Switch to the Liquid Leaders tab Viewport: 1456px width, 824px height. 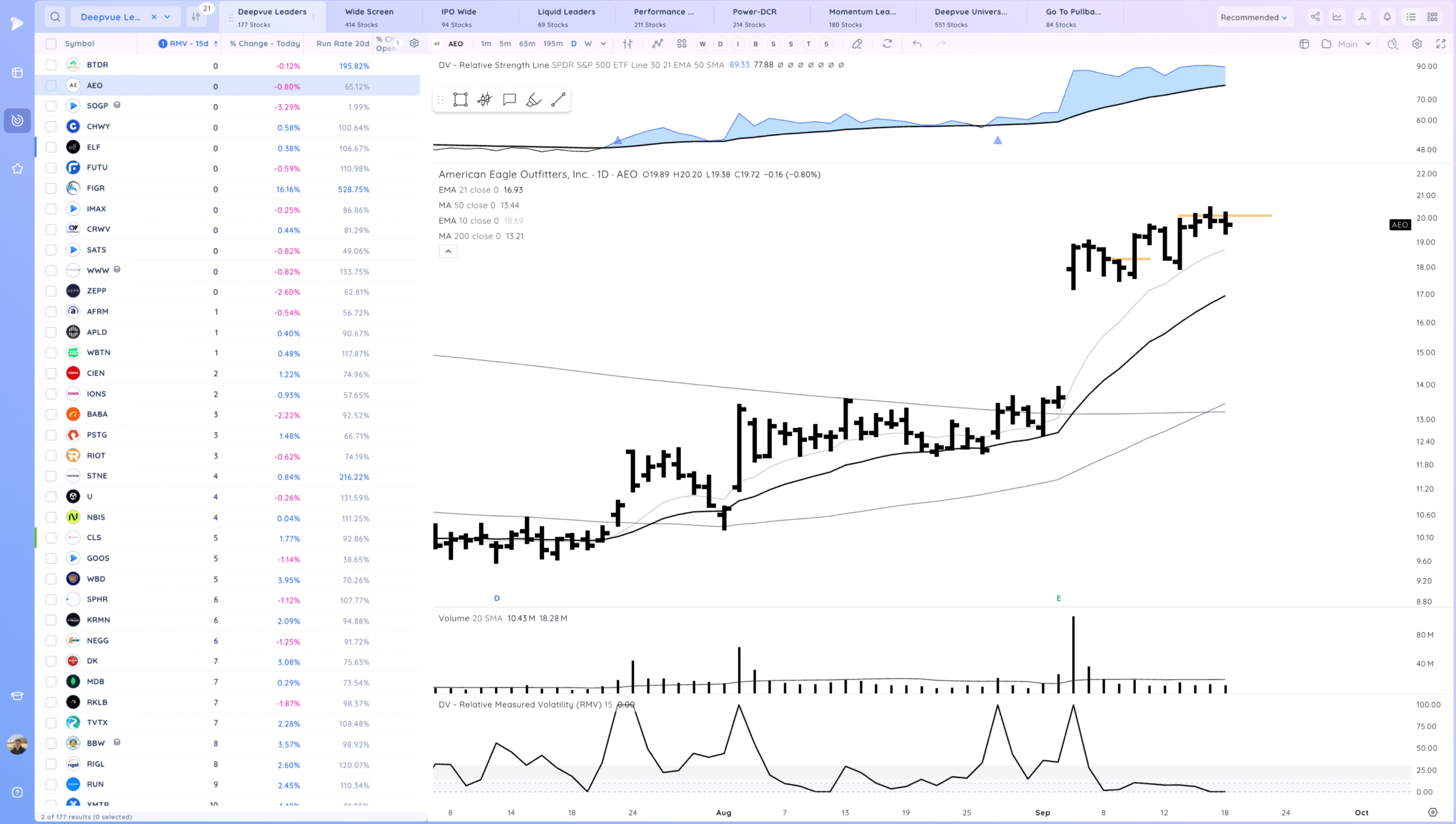(x=566, y=17)
